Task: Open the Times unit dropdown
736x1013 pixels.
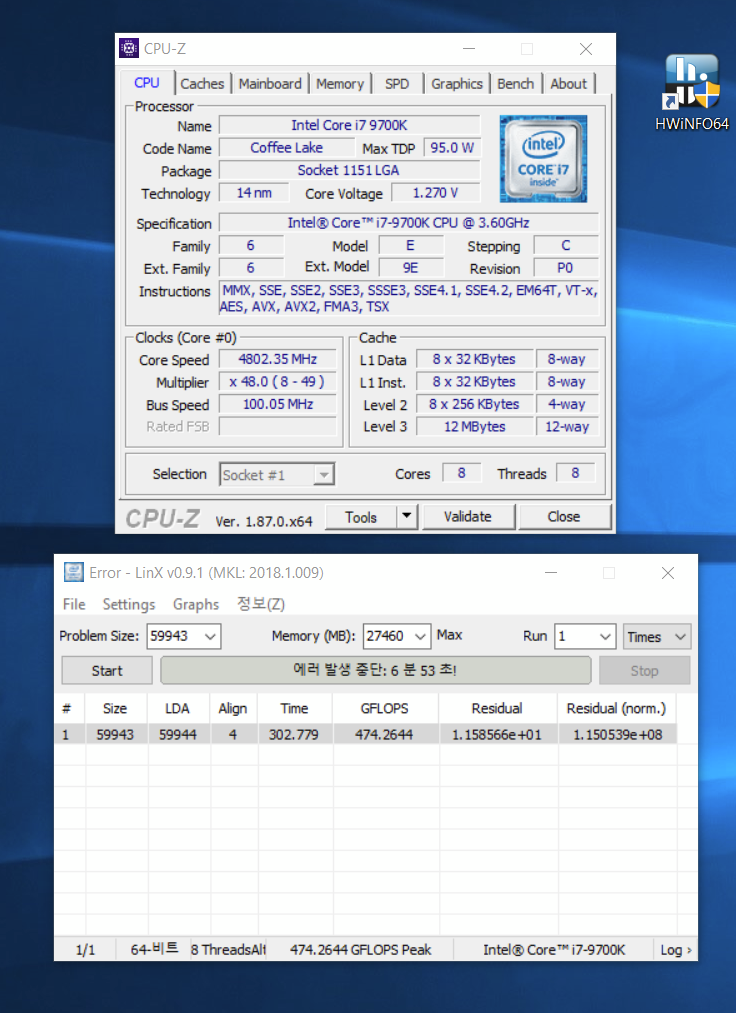Action: (x=657, y=636)
